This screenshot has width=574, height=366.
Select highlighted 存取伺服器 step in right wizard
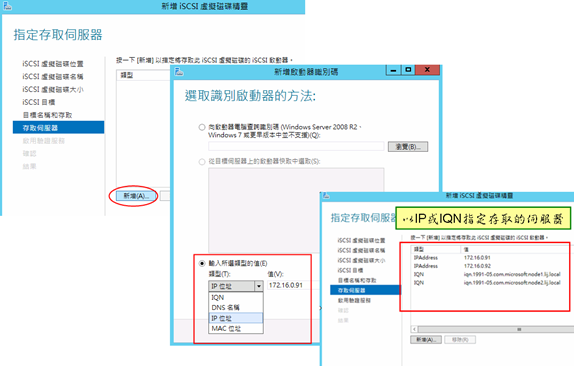point(365,290)
